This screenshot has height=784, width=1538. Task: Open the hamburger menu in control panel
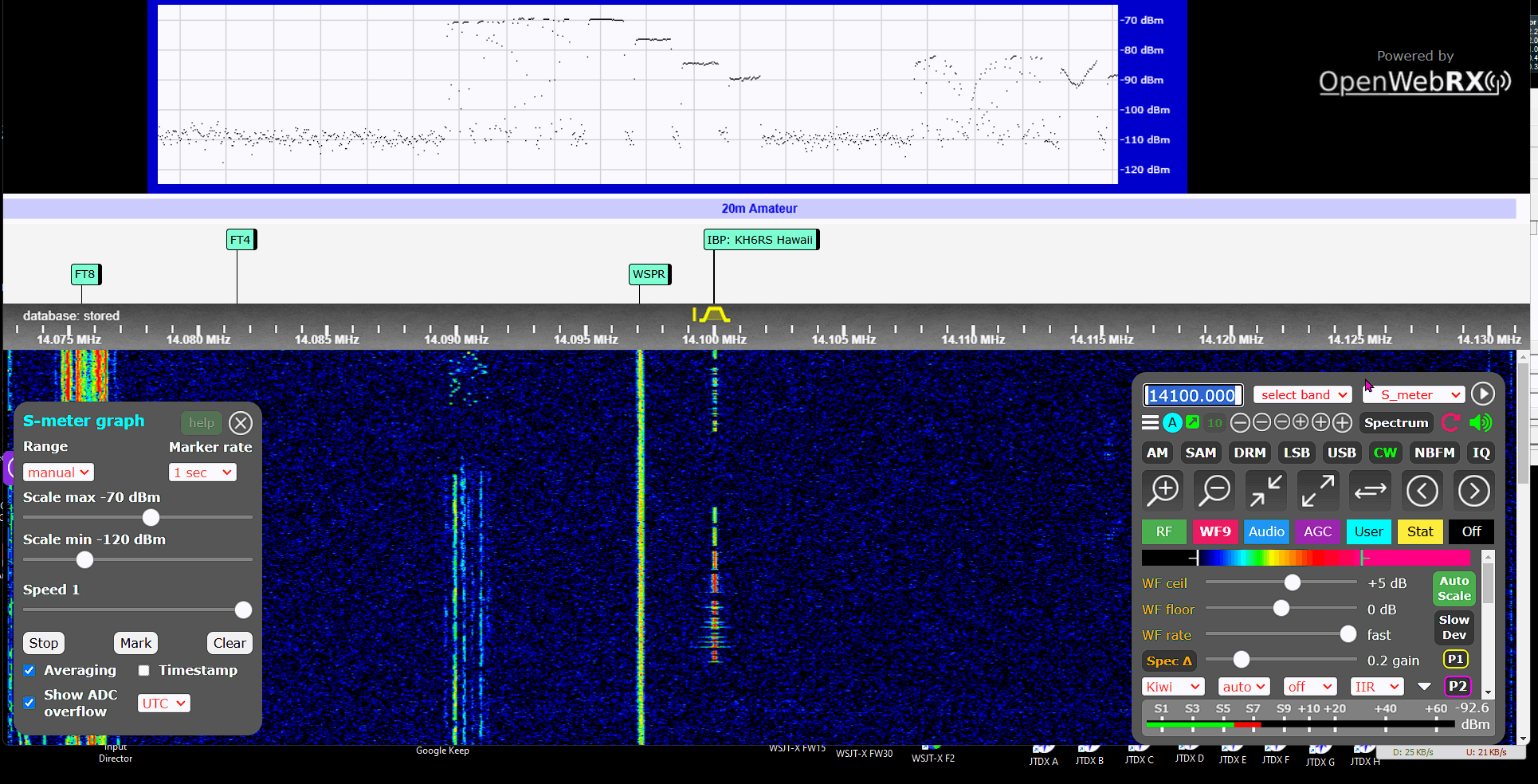pos(1150,423)
